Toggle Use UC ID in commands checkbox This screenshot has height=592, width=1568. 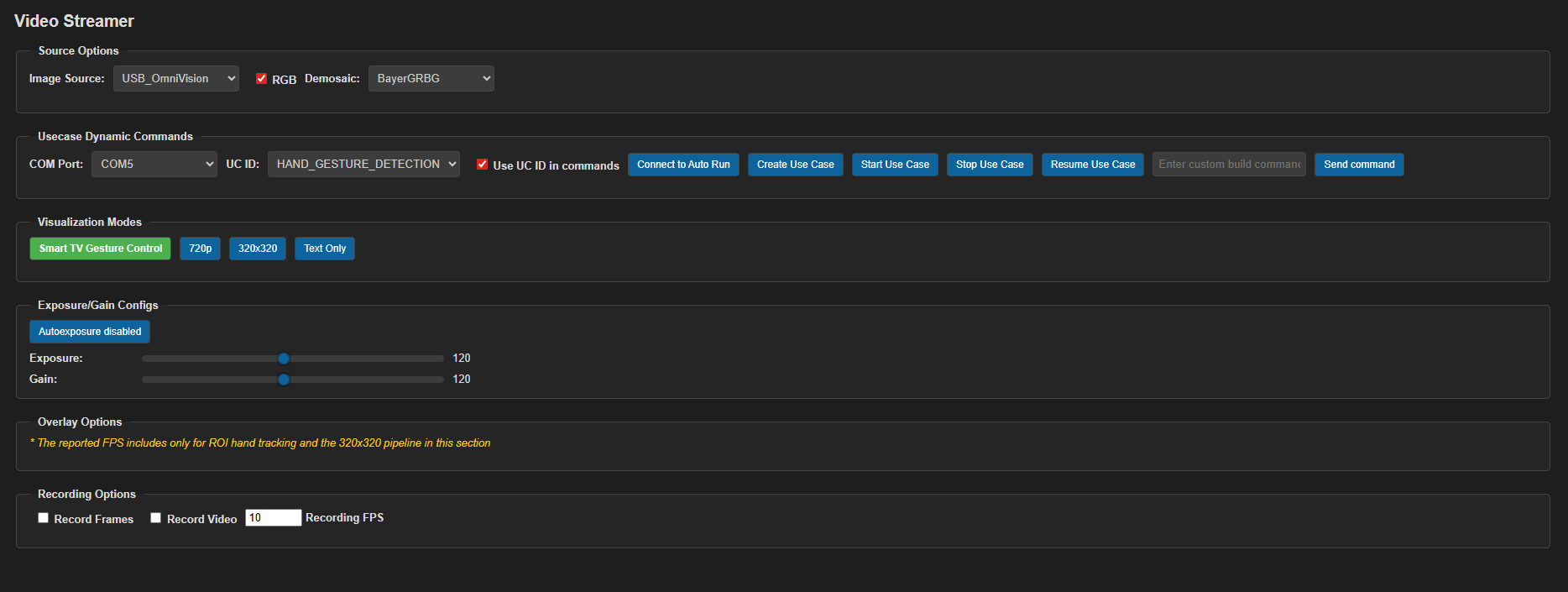483,165
